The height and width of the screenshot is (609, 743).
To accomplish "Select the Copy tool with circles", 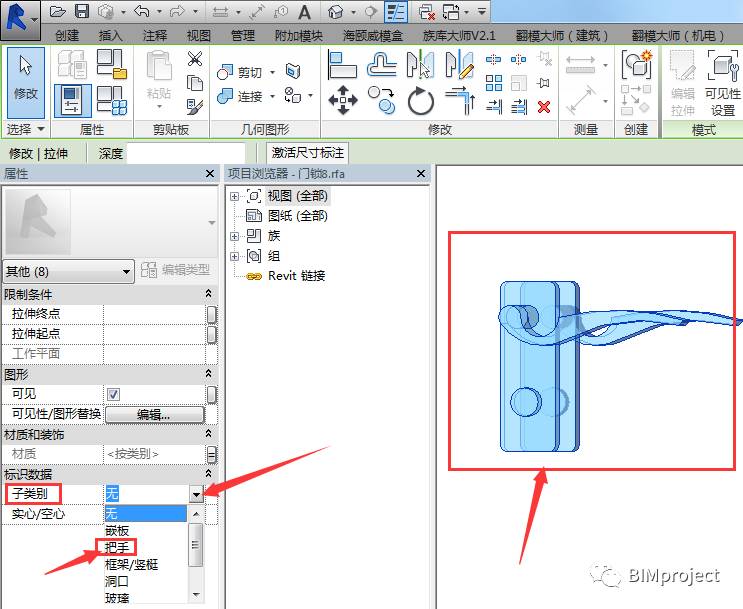I will (x=382, y=100).
